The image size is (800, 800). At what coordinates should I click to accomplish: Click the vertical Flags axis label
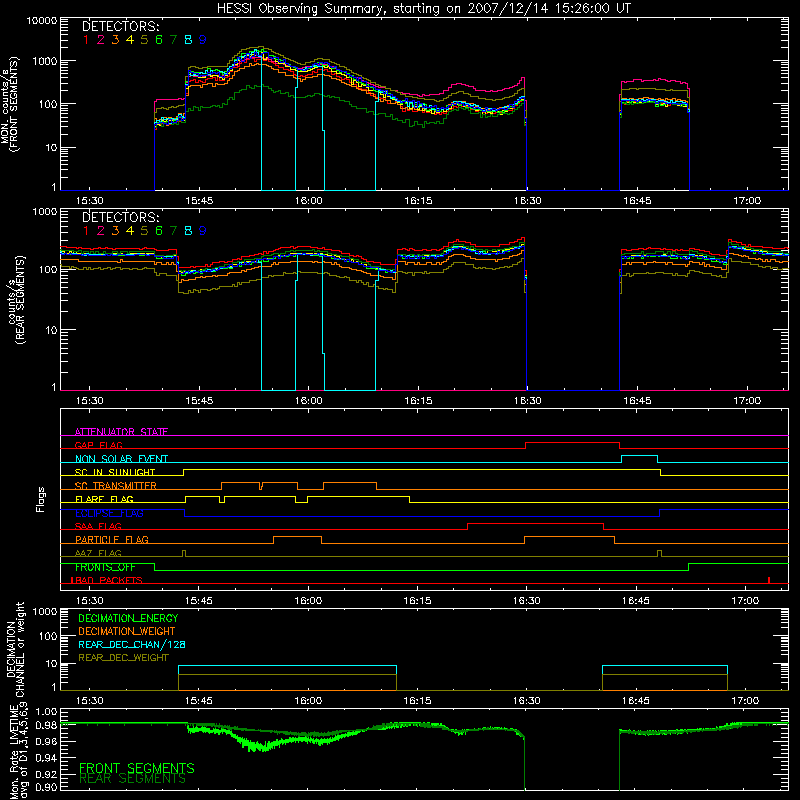pyautogui.click(x=41, y=499)
